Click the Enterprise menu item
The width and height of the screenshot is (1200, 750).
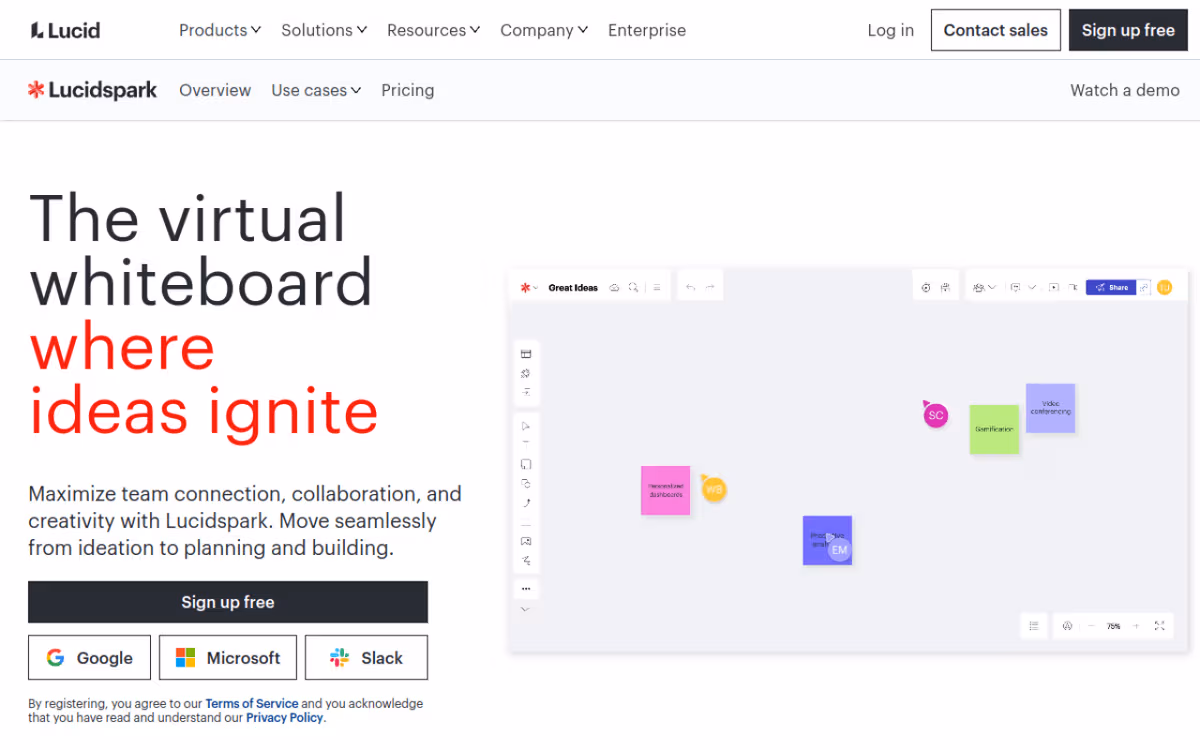click(647, 30)
